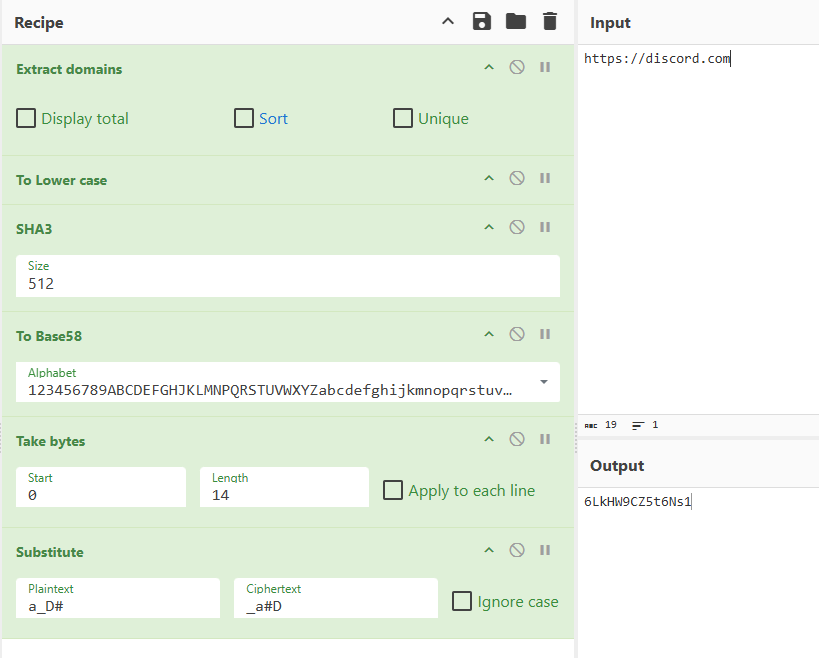Viewport: 819px width, 658px height.
Task: Collapse the SHA3 operation panel
Action: [x=489, y=228]
